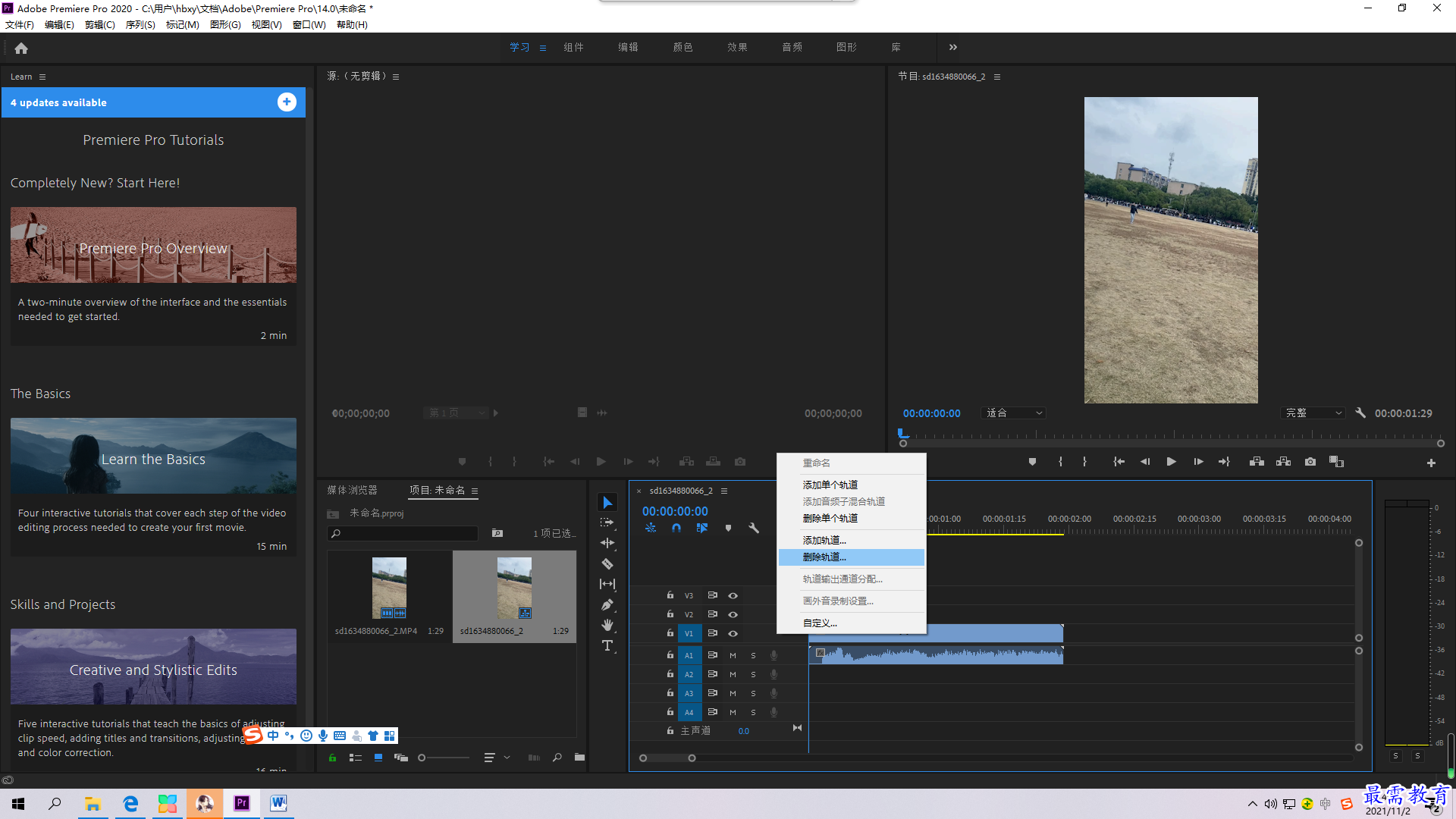Viewport: 1456px width, 819px height.
Task: Toggle lock on V3 track
Action: pos(670,595)
